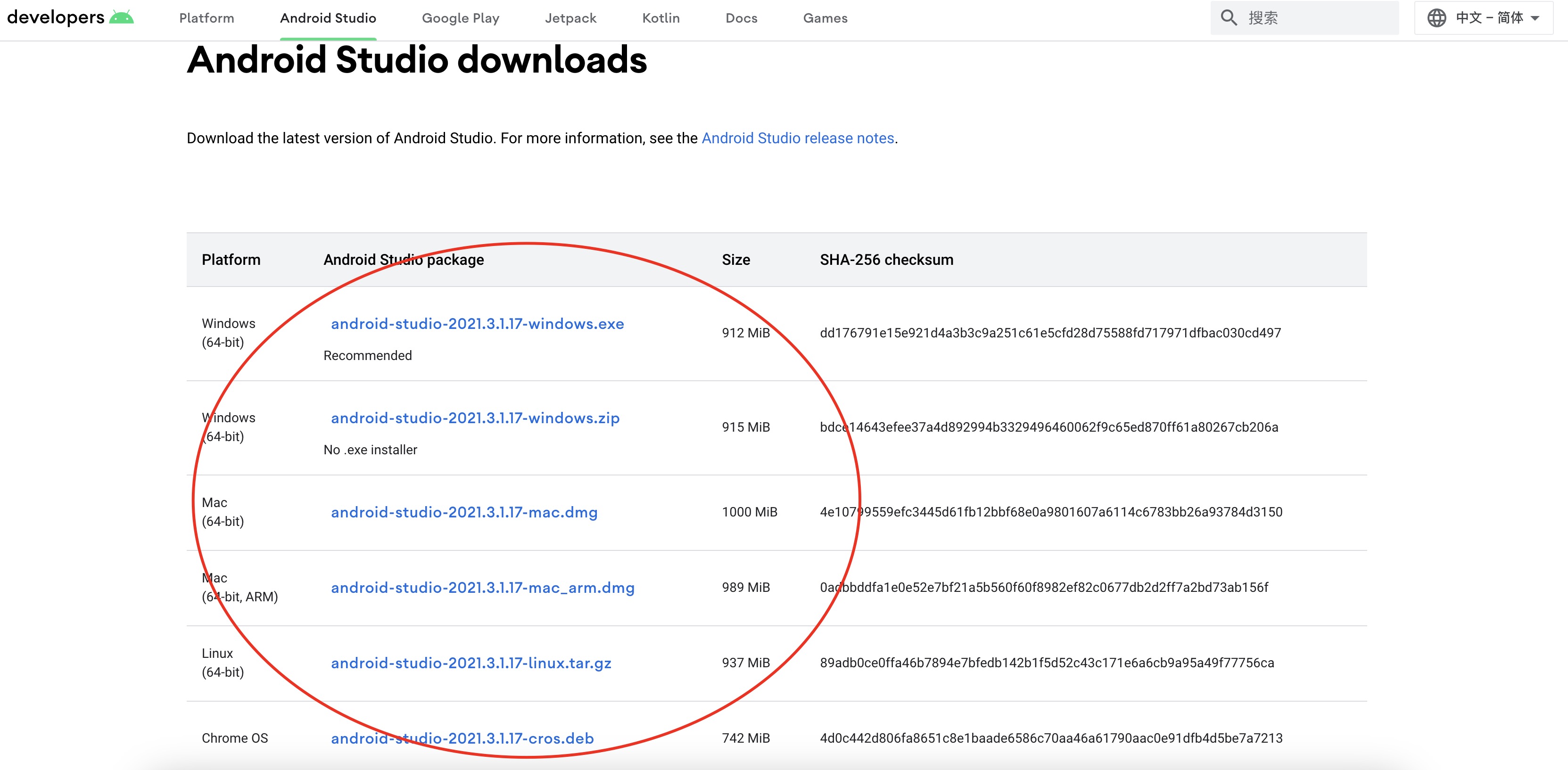Switch to the Kotlin tab
Image resolution: width=1568 pixels, height=770 pixels.
click(660, 18)
